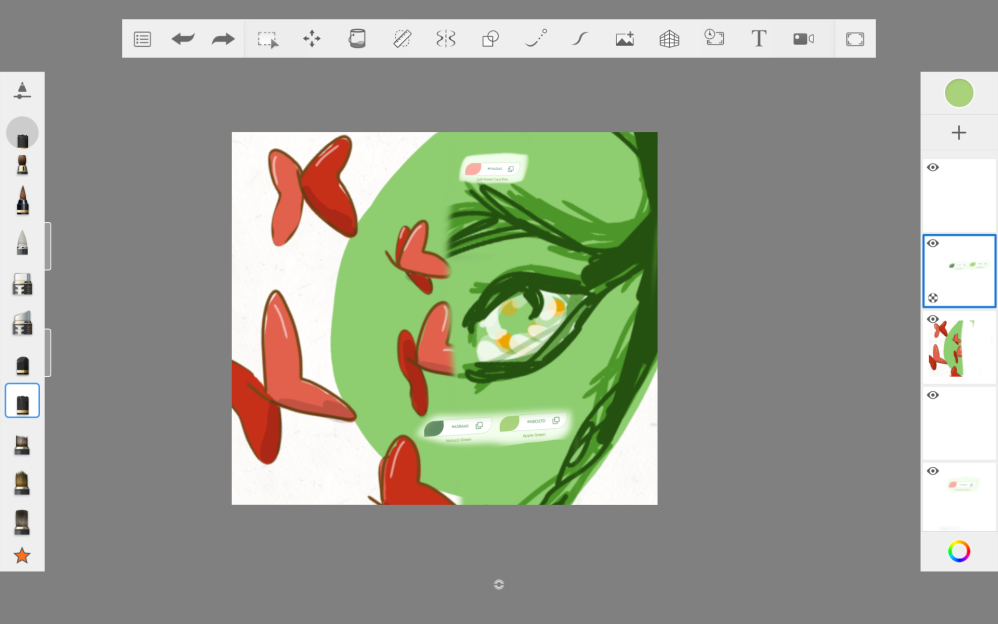The width and height of the screenshot is (998, 624).
Task: Hide the topmost layer via eye
Action: pyautogui.click(x=933, y=167)
